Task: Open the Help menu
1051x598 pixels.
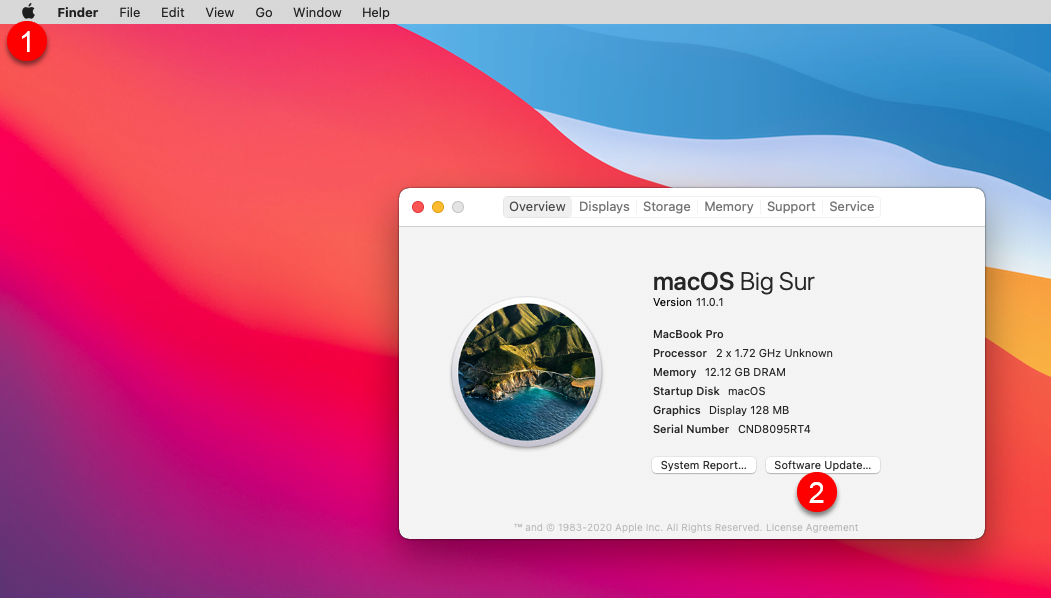Action: click(x=375, y=12)
